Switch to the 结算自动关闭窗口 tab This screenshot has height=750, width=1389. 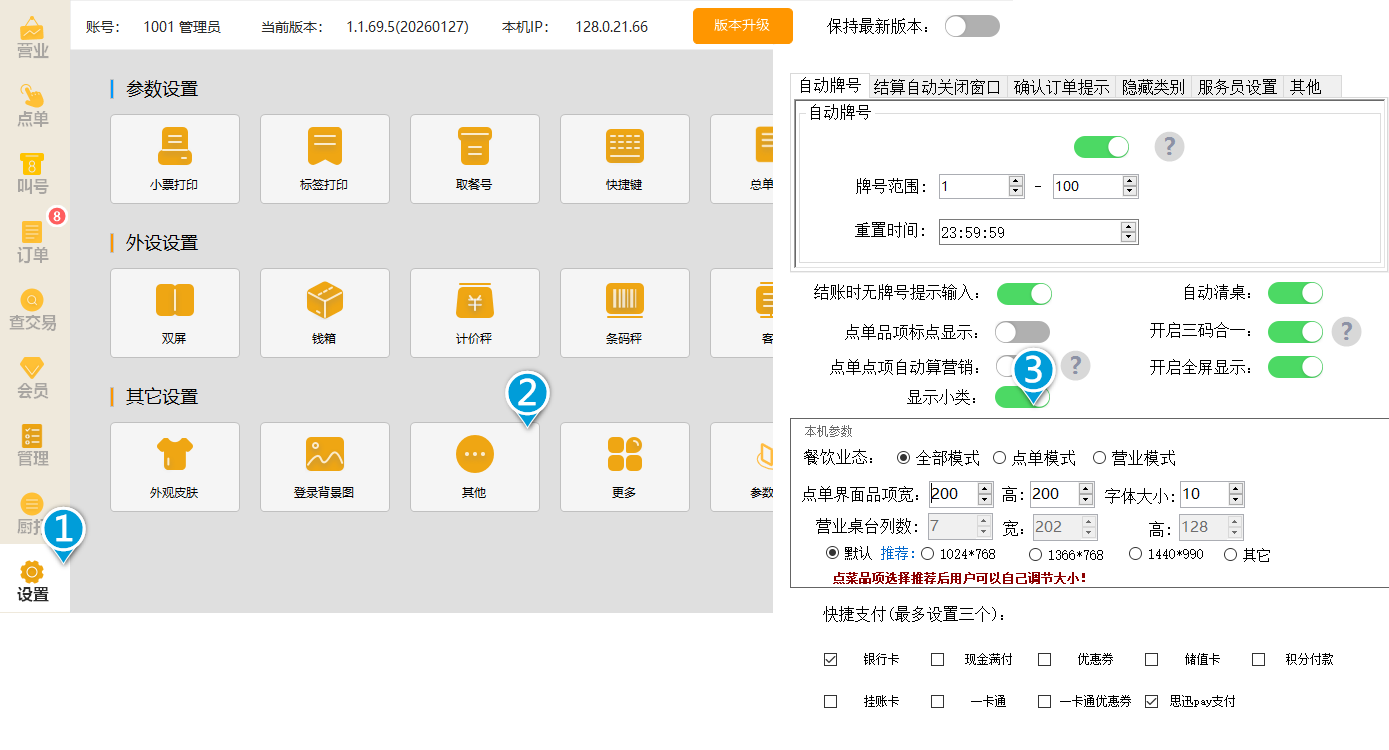tap(937, 87)
